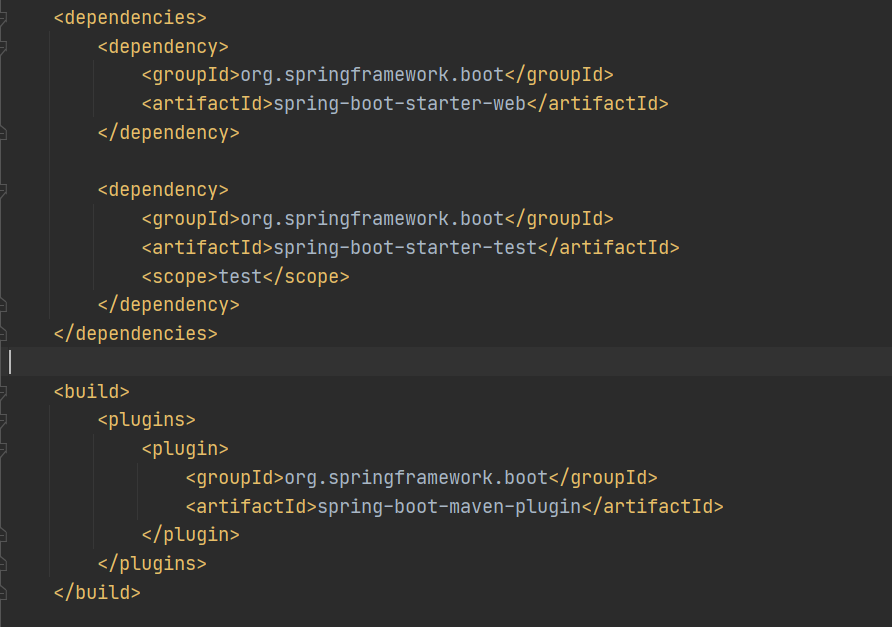Click the spring-boot-maven-plugin artifactId text
This screenshot has width=892, height=627.
click(x=449, y=506)
